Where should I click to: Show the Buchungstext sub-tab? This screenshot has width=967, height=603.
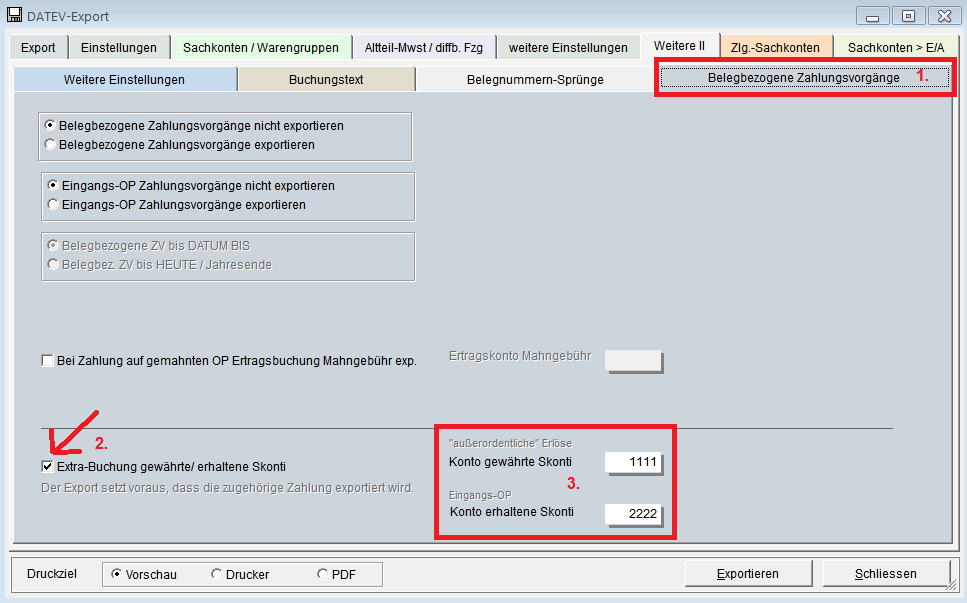point(326,80)
